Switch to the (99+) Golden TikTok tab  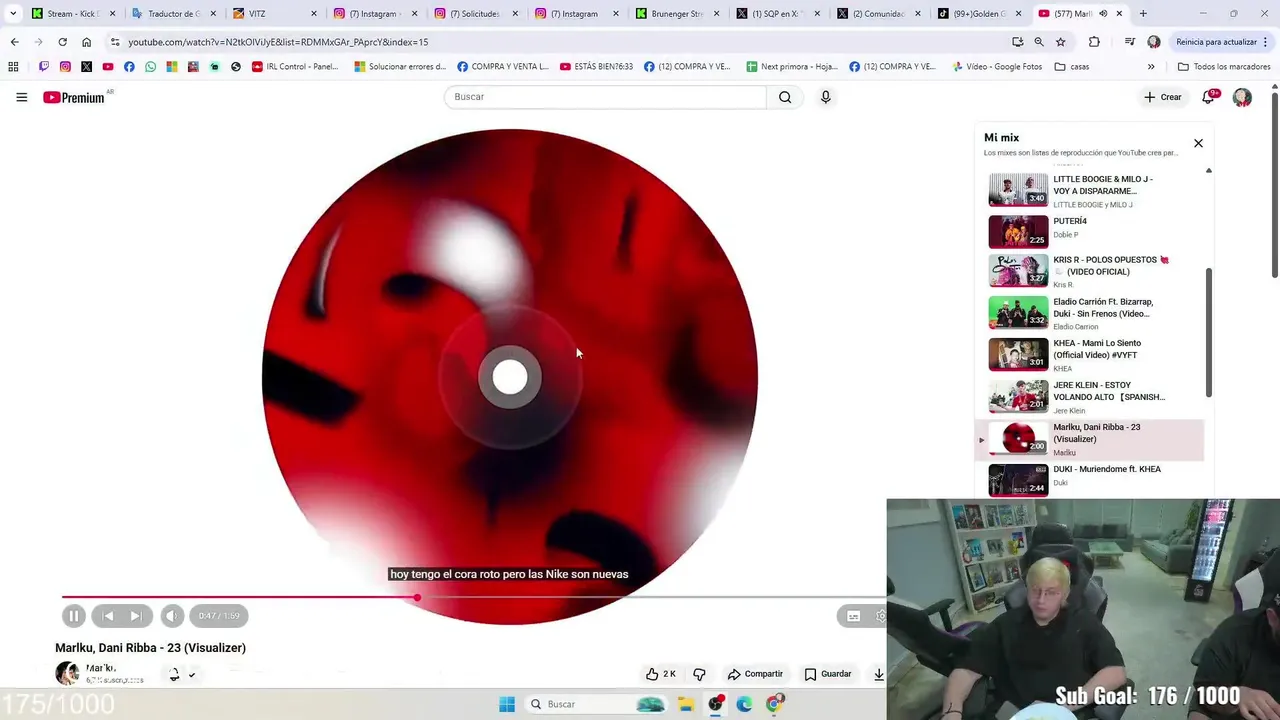979,14
